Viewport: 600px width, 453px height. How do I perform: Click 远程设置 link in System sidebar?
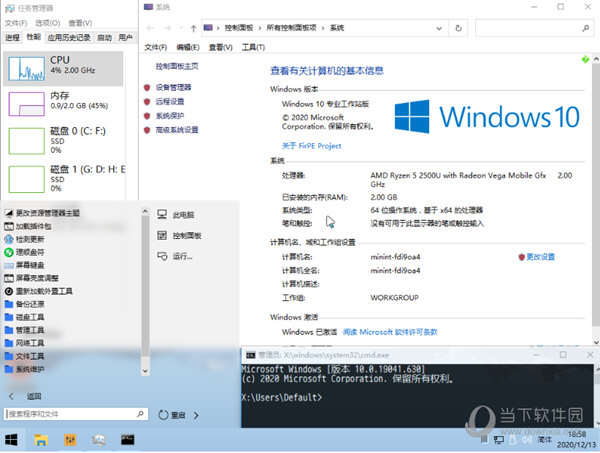(170, 102)
